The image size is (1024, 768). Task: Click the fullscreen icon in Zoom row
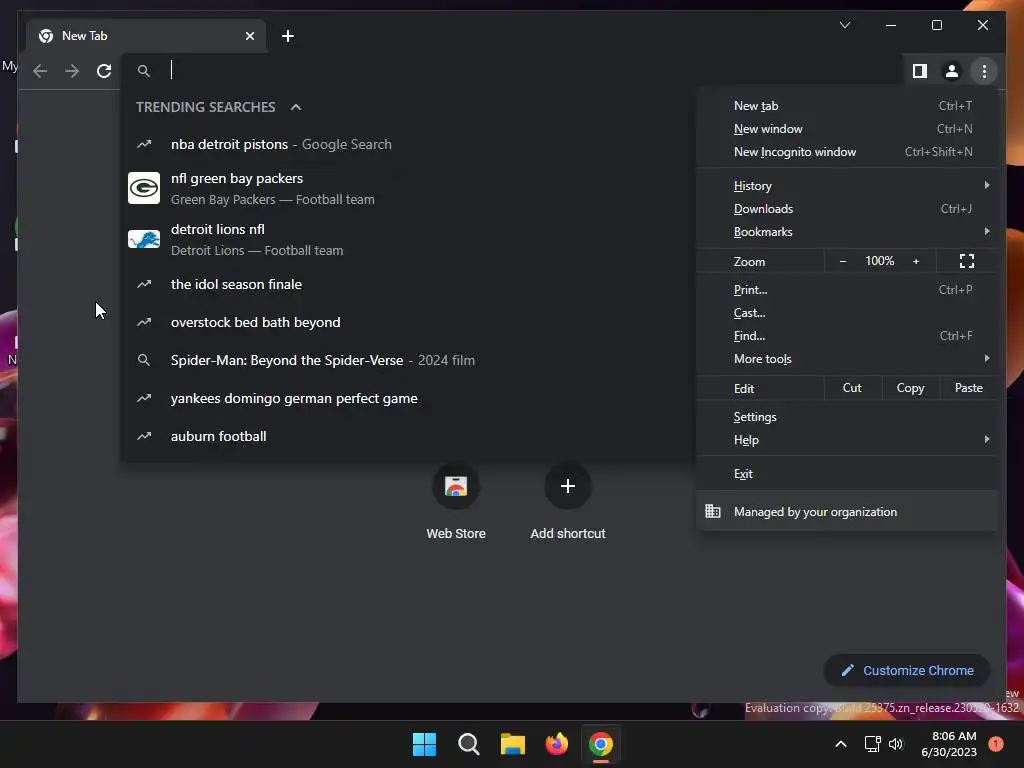tap(967, 261)
